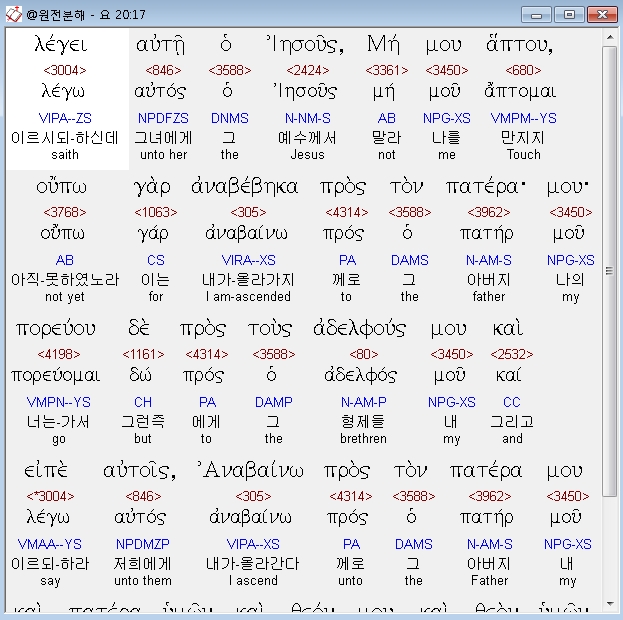The width and height of the screenshot is (623, 620).
Task: Click parsing code VMAA--YS
Action: pyautogui.click(x=50, y=544)
